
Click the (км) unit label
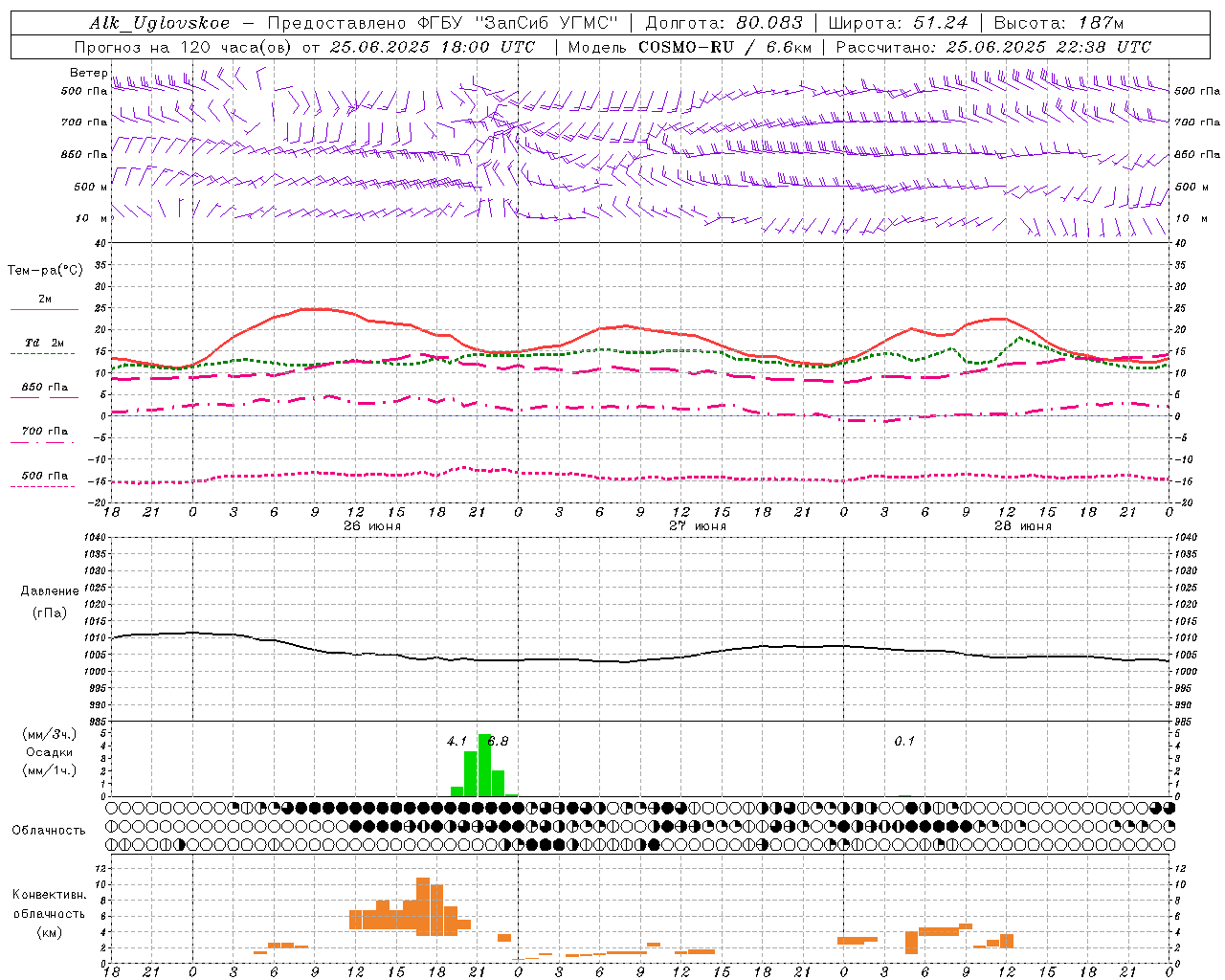50,932
